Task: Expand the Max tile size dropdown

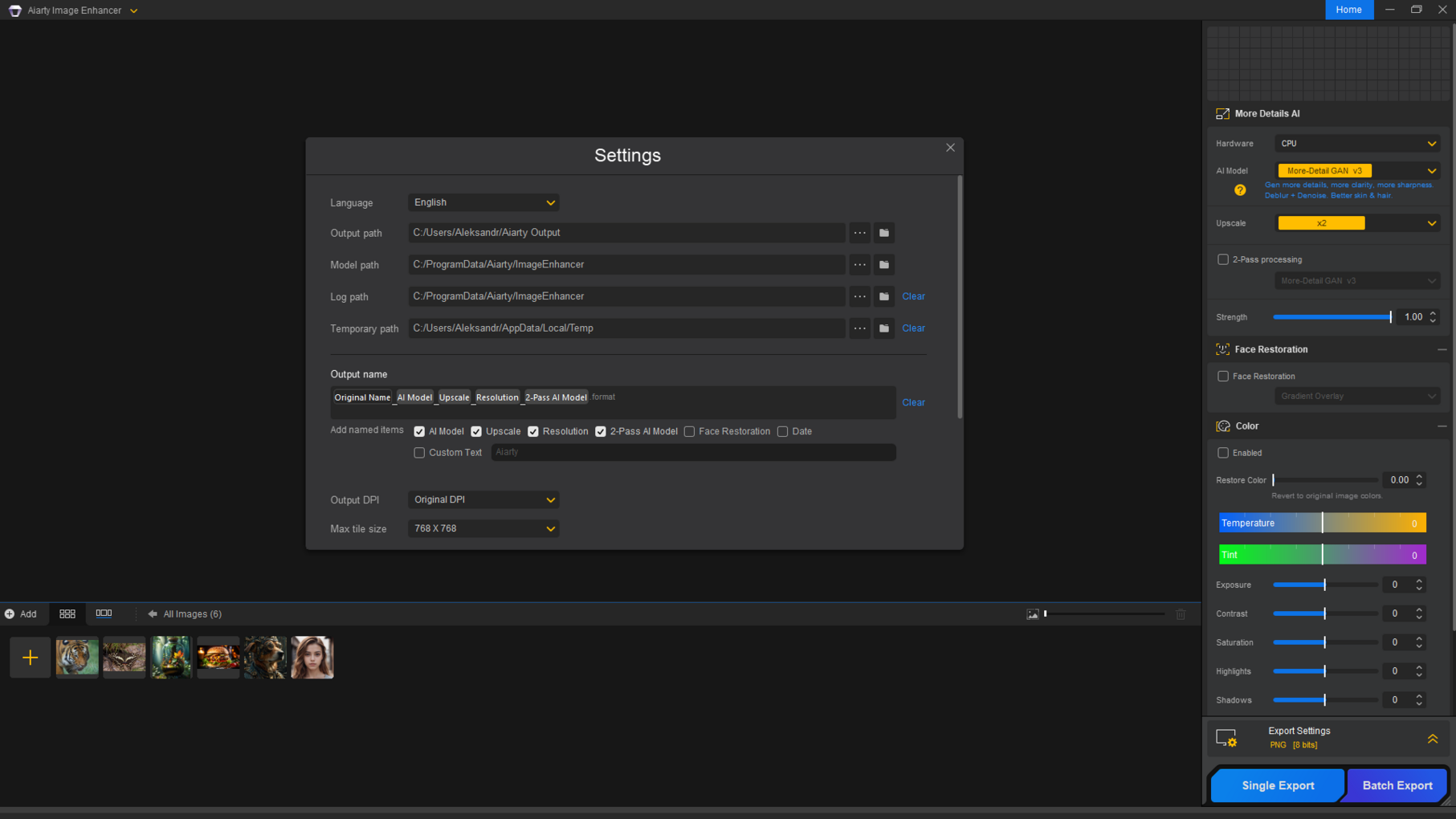Action: coord(483,529)
